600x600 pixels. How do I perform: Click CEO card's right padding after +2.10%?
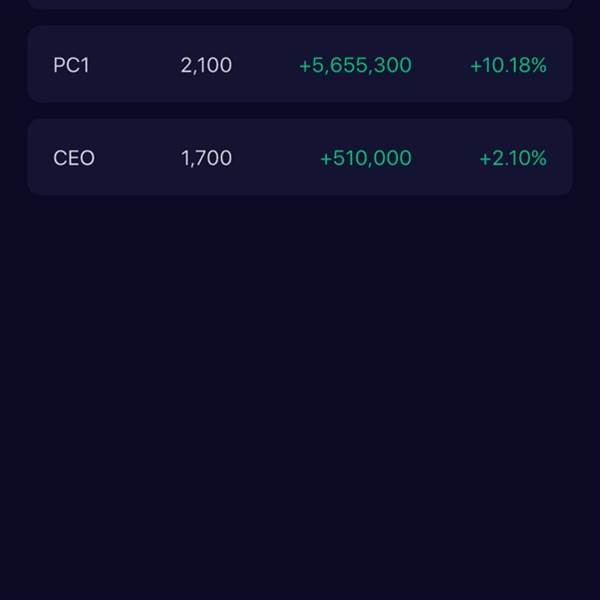pos(560,158)
